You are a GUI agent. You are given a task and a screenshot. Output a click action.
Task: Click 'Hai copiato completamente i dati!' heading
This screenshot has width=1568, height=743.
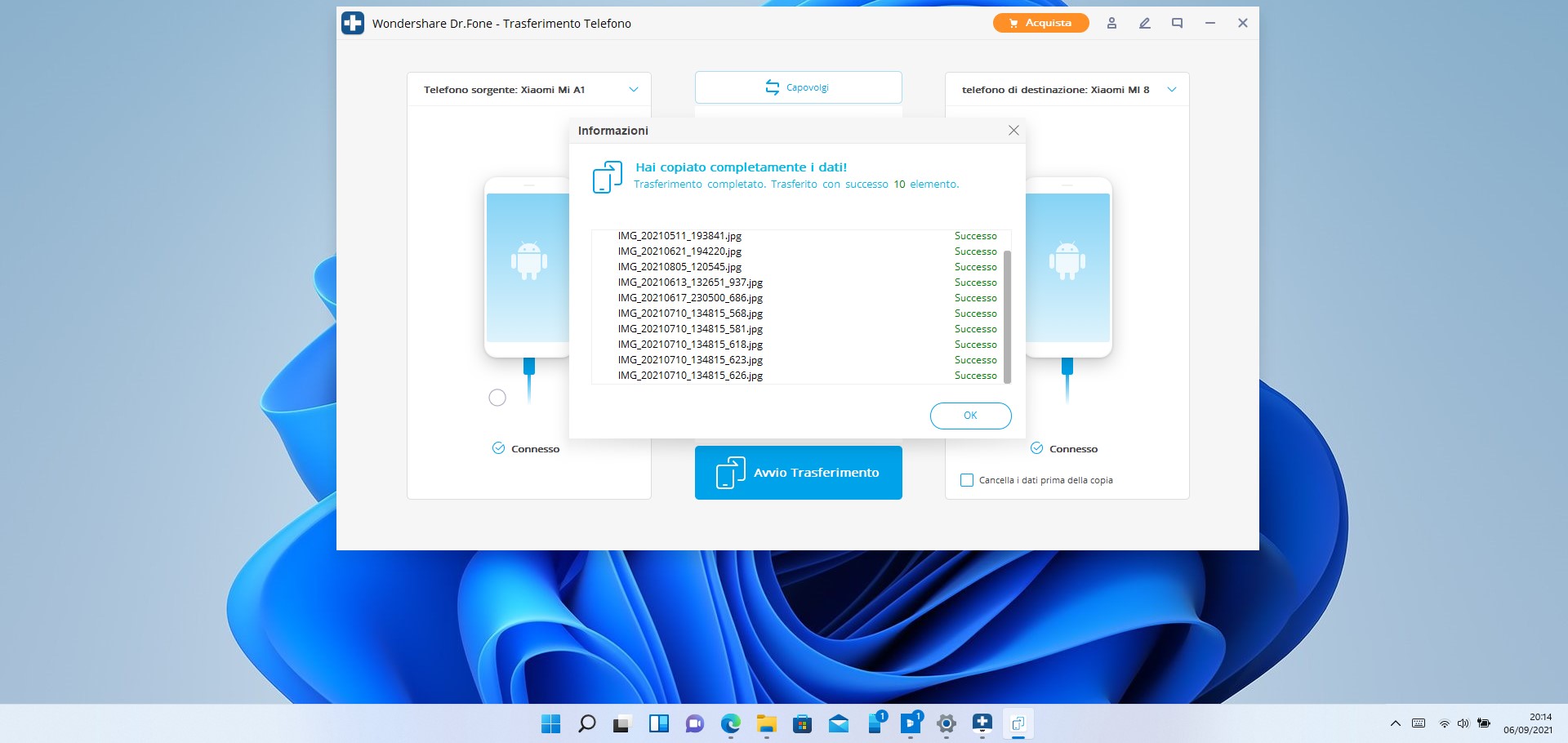tap(741, 167)
